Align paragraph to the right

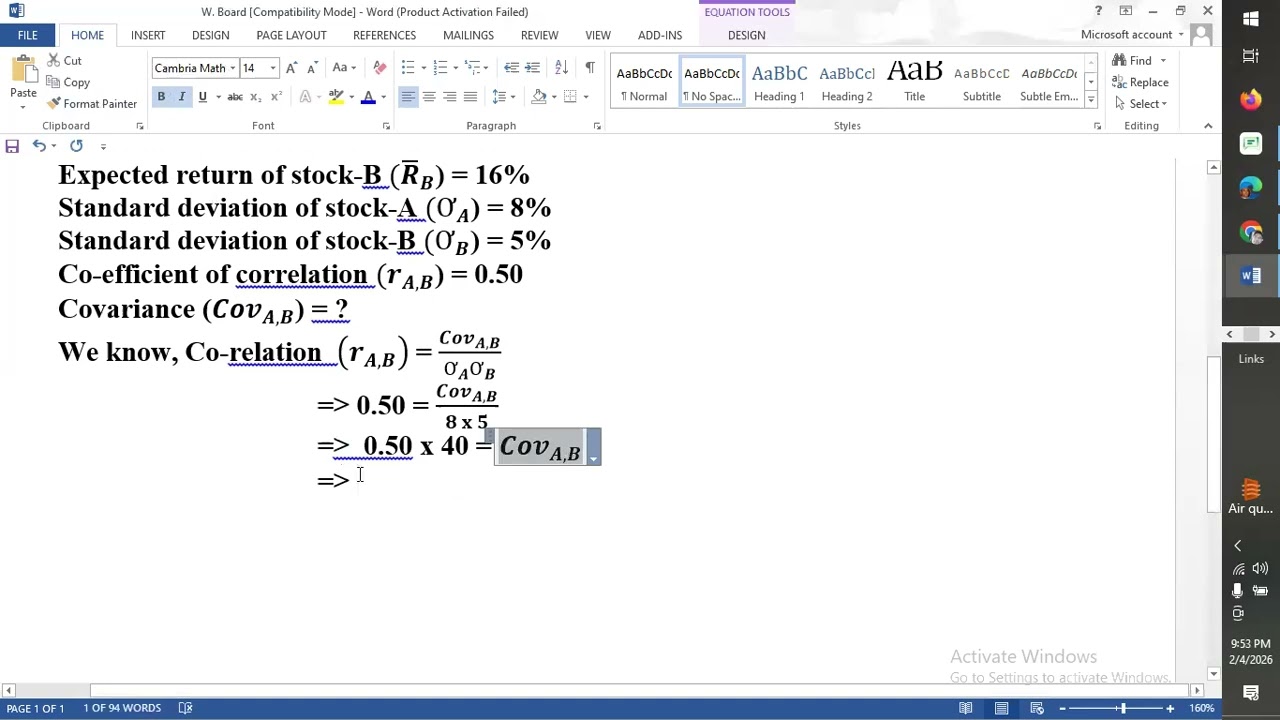pyautogui.click(x=450, y=97)
